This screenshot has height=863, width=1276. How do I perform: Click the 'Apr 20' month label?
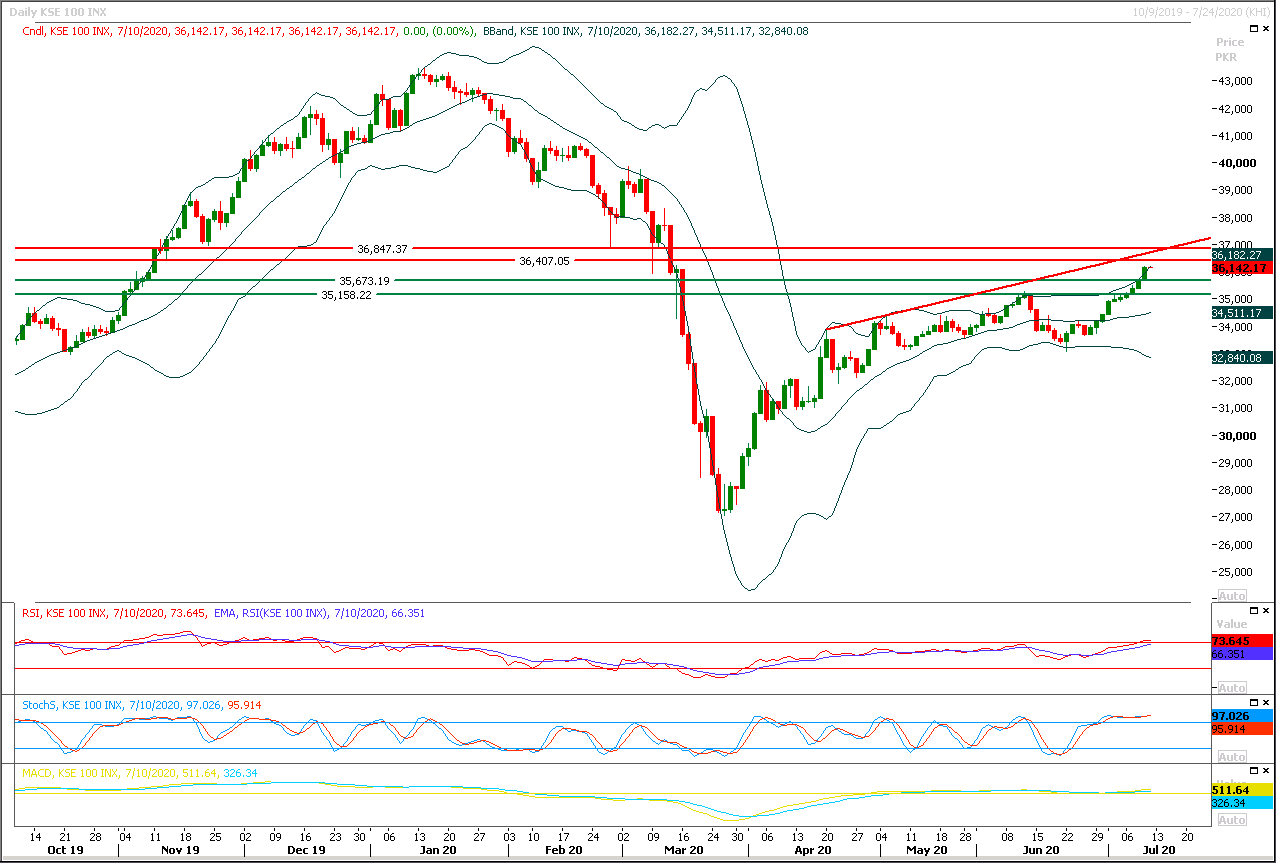click(x=812, y=850)
